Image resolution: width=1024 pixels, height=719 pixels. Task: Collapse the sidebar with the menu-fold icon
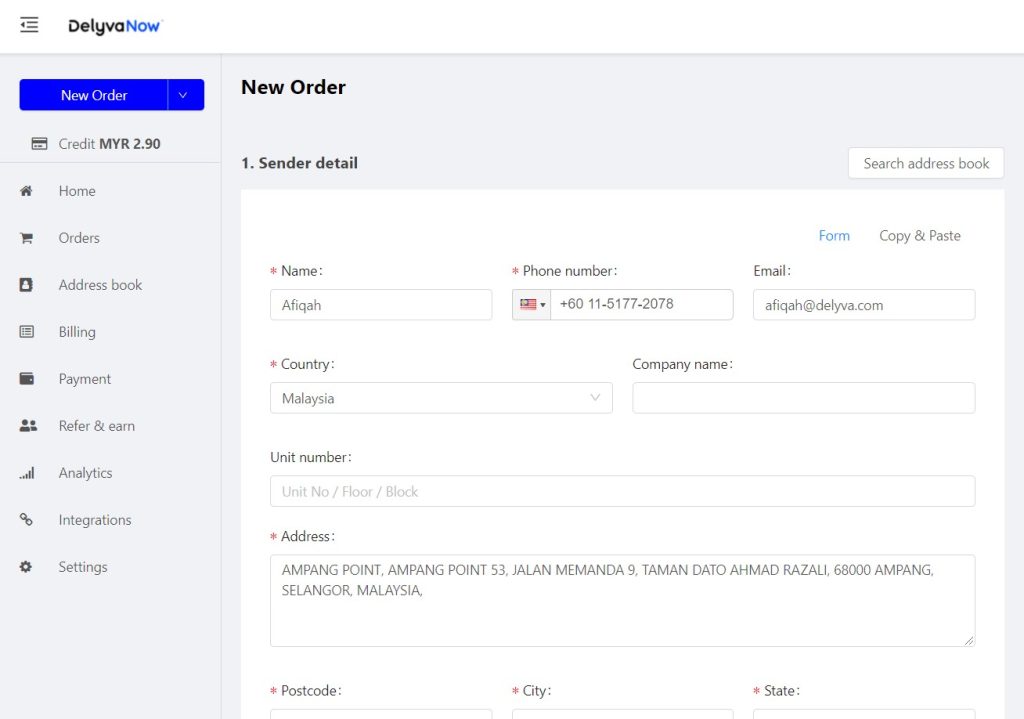click(x=29, y=25)
